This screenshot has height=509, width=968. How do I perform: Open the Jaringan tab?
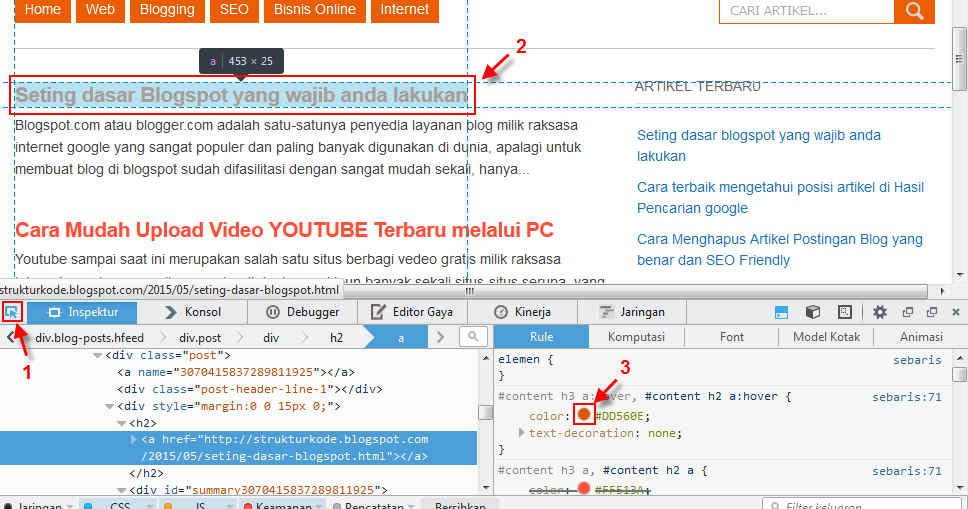pyautogui.click(x=632, y=313)
